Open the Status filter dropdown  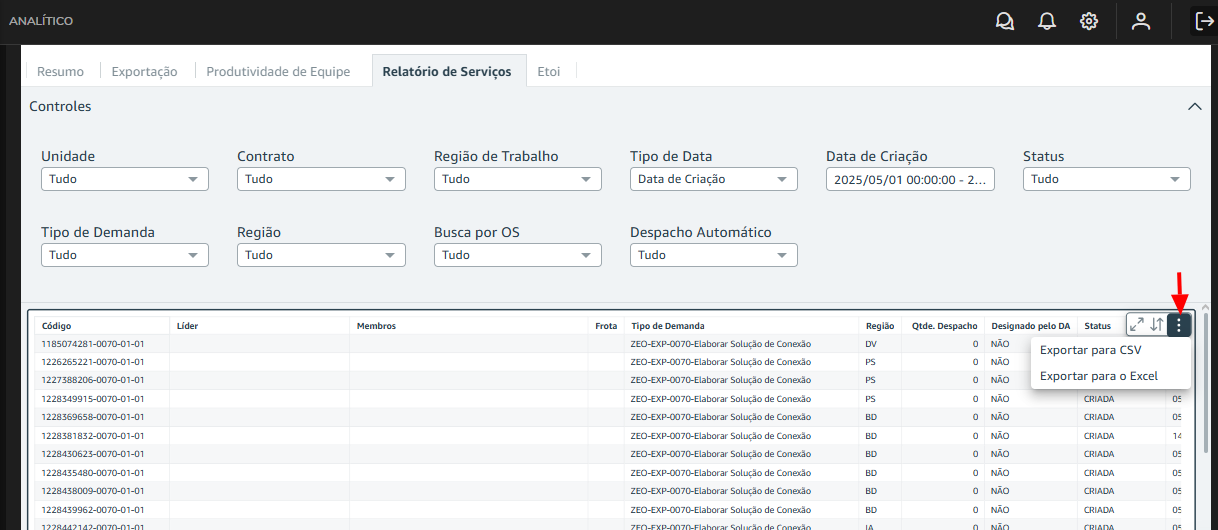click(1106, 179)
